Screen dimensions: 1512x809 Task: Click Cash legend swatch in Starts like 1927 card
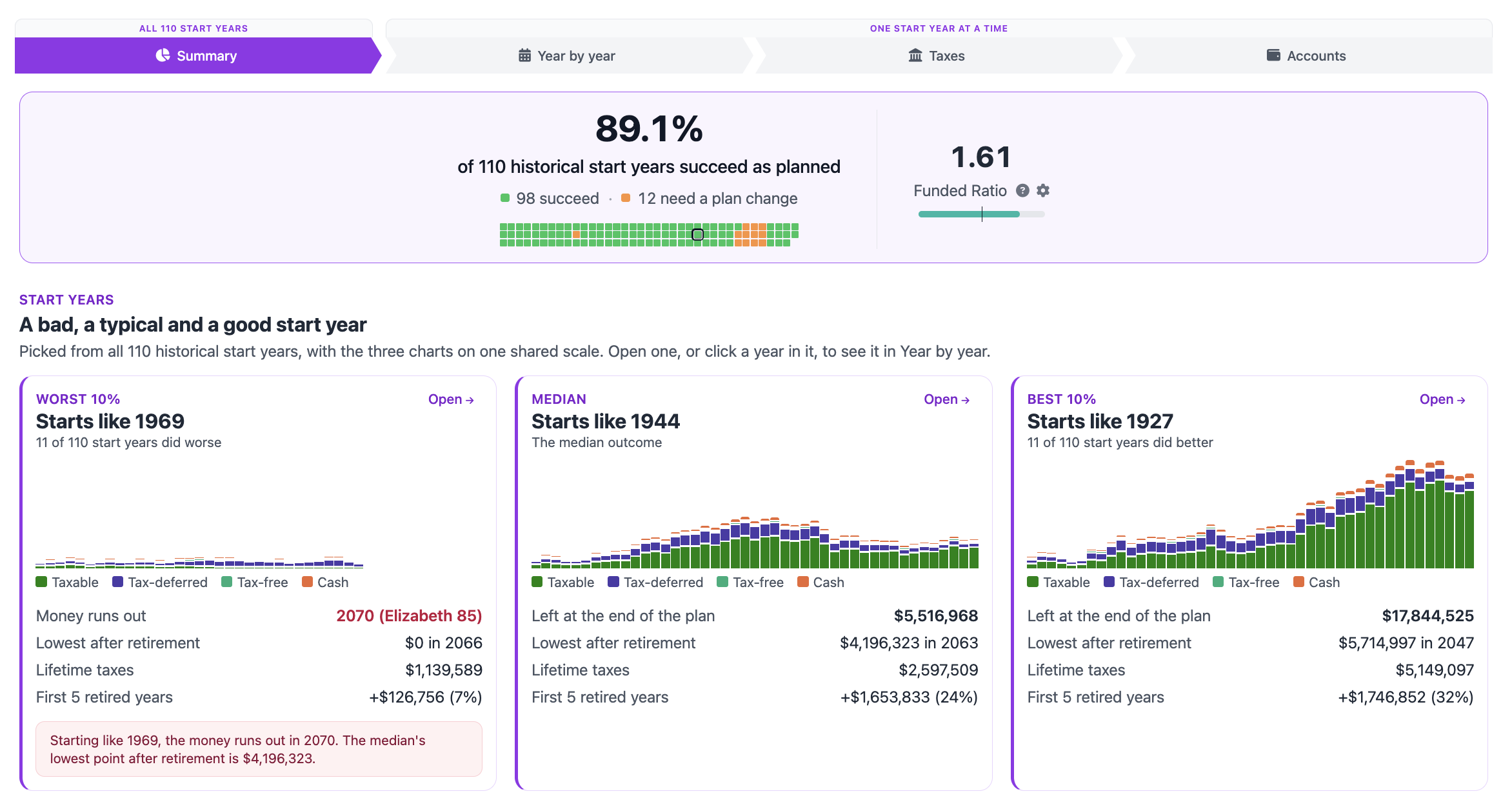(x=1299, y=582)
